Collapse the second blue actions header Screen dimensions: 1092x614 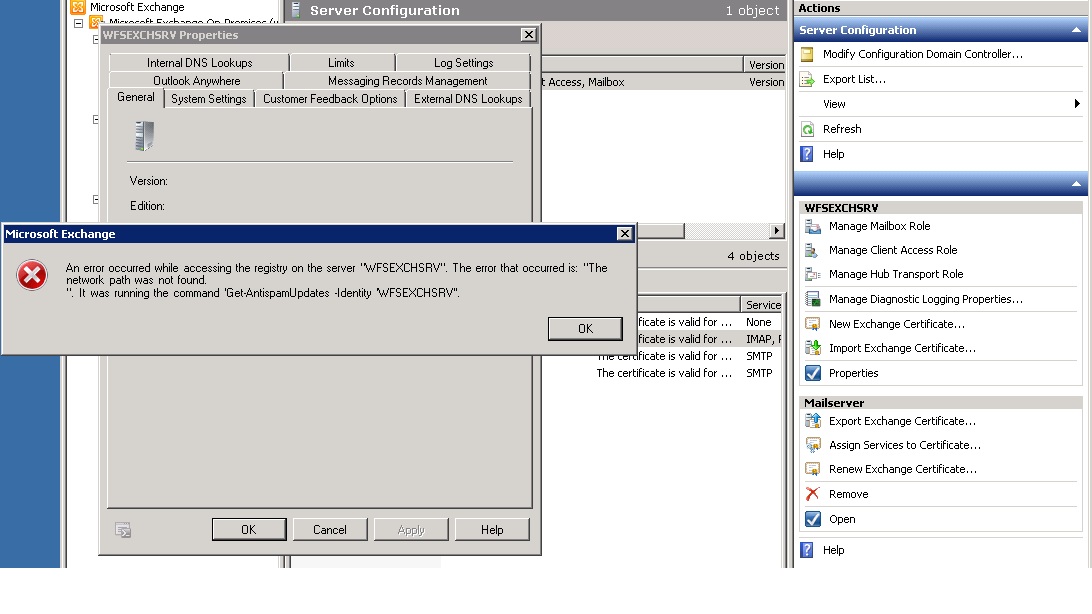point(1076,184)
